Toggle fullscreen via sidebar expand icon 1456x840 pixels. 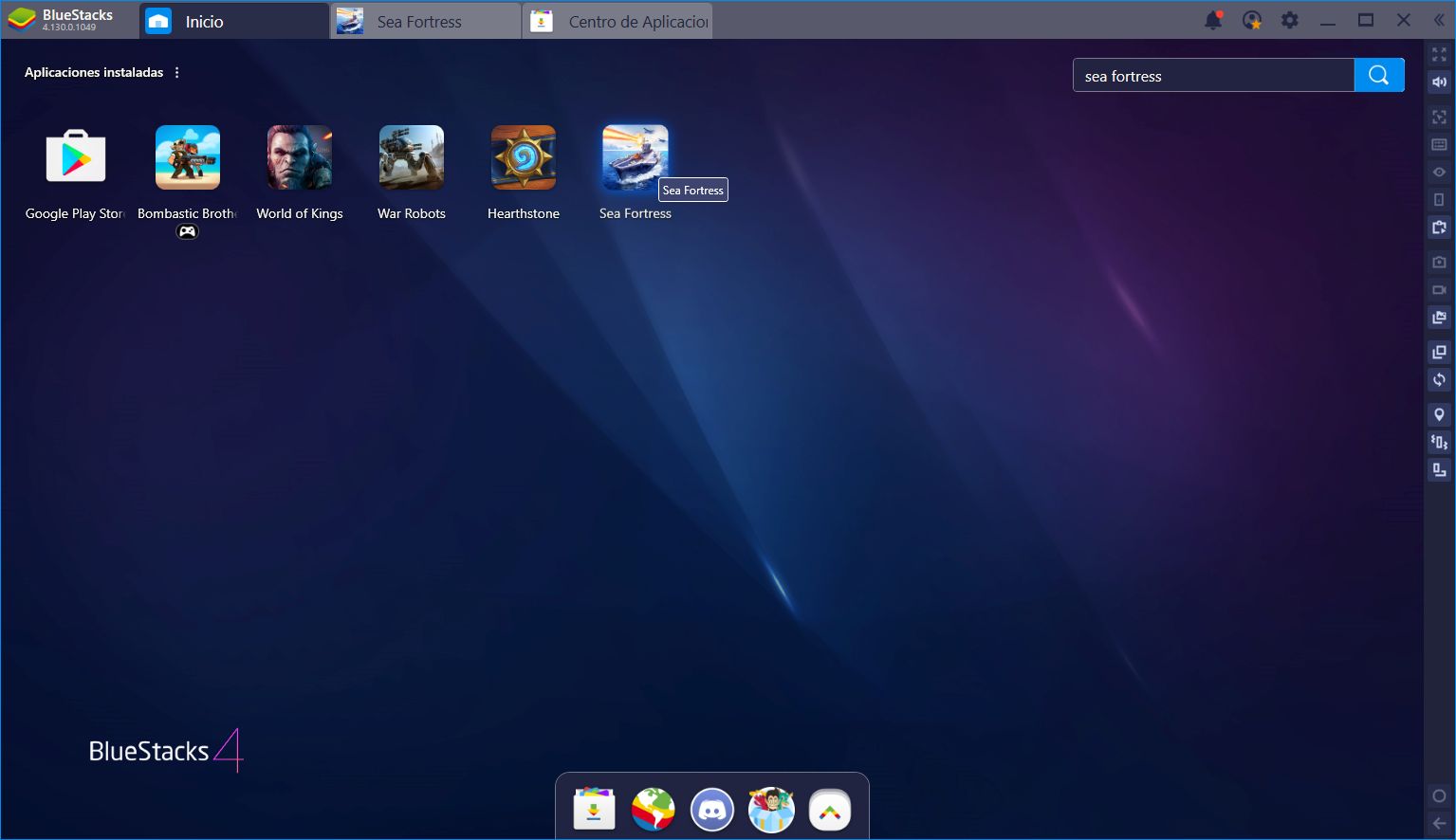tap(1439, 55)
